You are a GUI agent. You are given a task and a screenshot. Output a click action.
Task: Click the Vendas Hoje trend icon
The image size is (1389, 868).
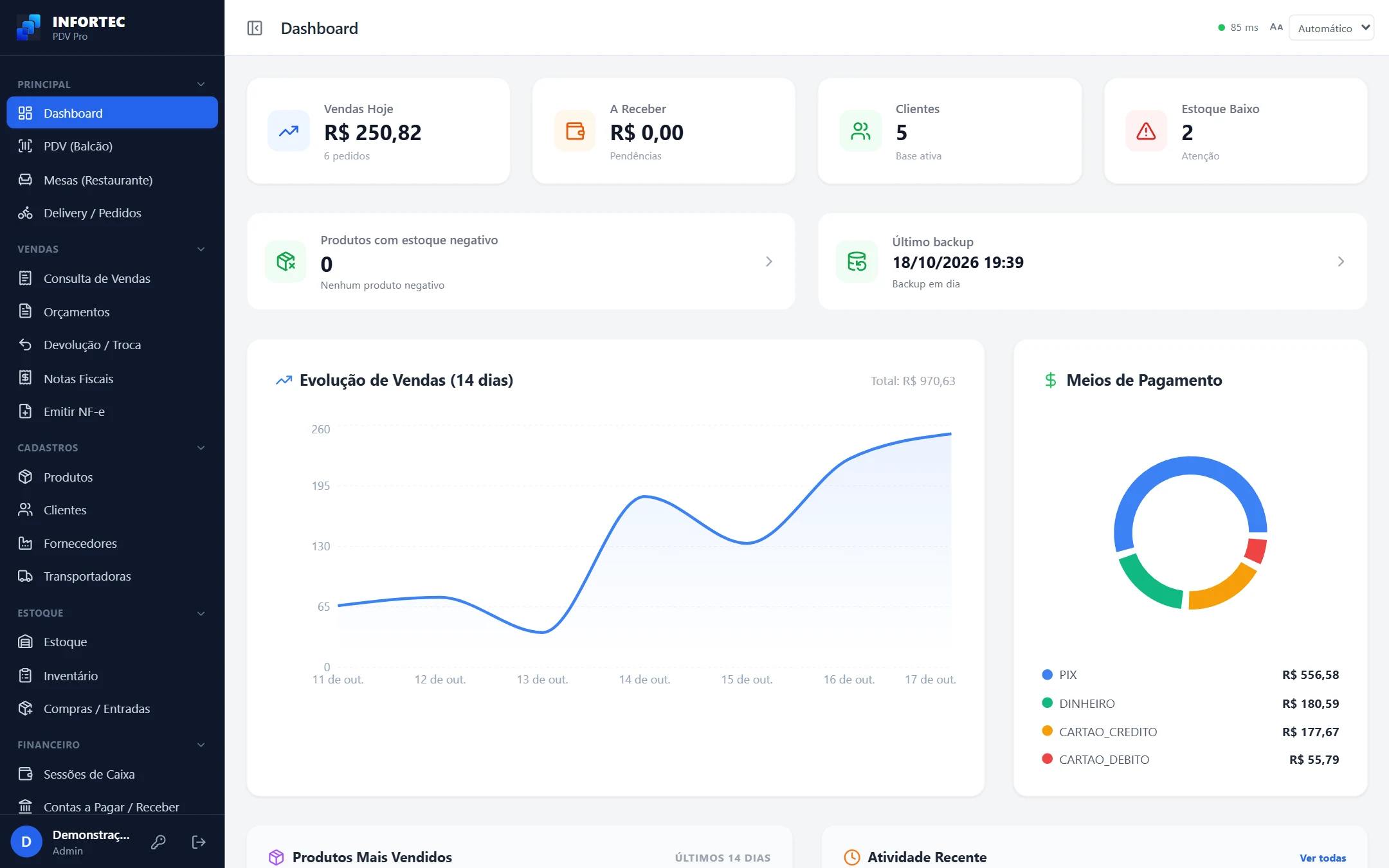click(x=289, y=131)
